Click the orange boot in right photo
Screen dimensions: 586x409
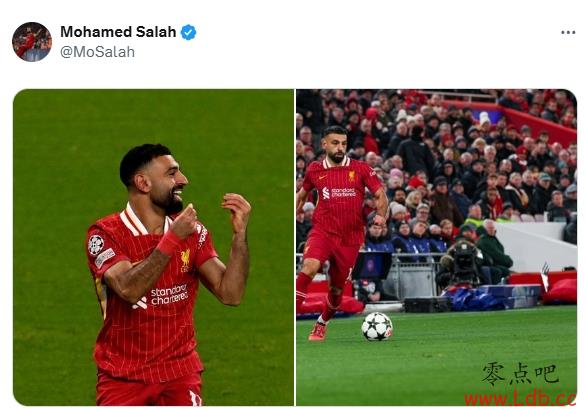(318, 331)
